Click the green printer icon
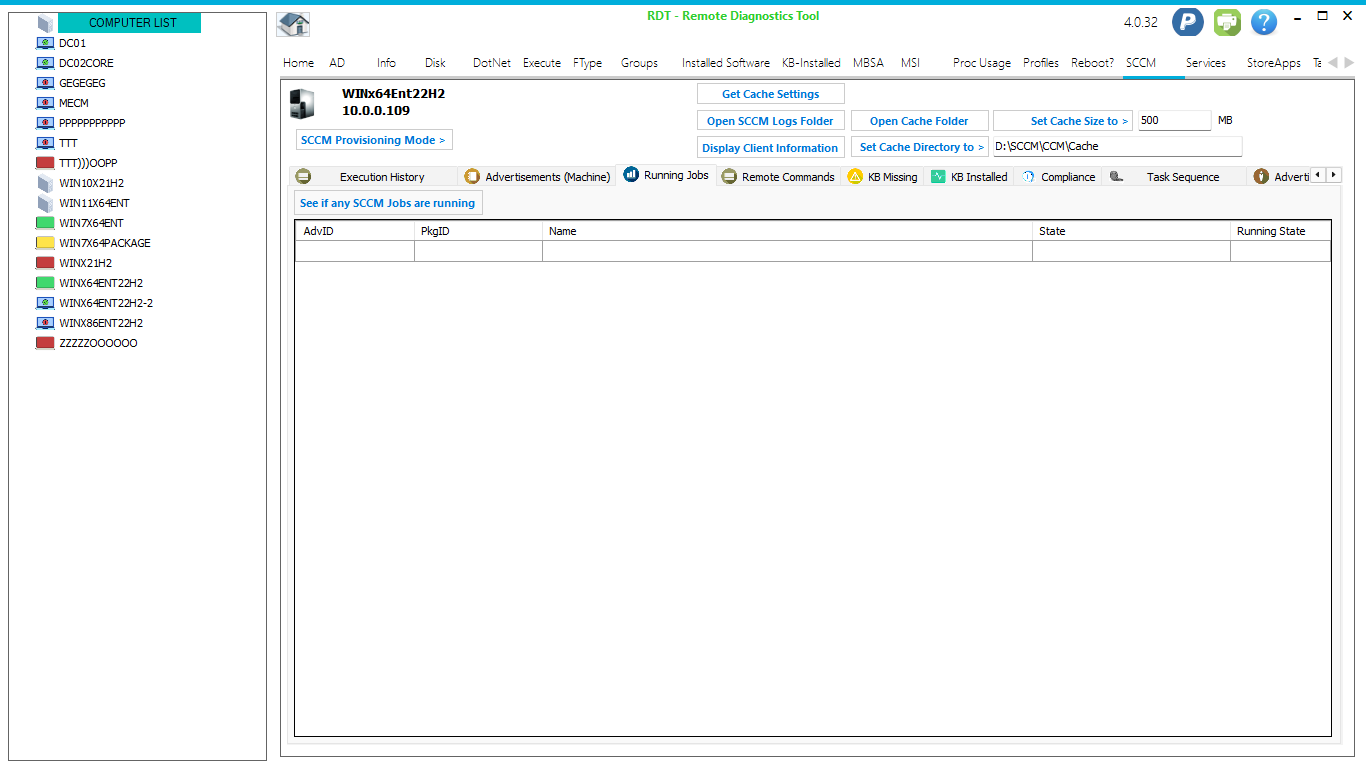Image resolution: width=1366 pixels, height=768 pixels. tap(1227, 22)
